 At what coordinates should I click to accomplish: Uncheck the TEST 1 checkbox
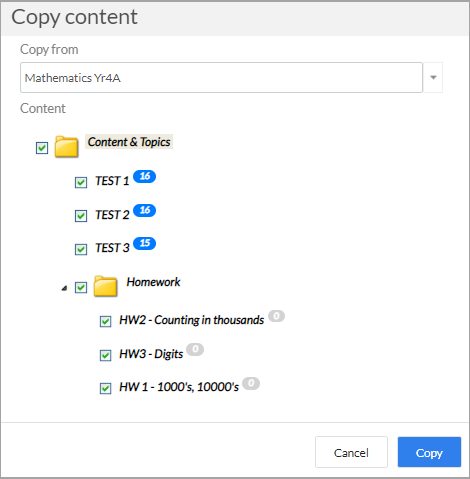81,182
